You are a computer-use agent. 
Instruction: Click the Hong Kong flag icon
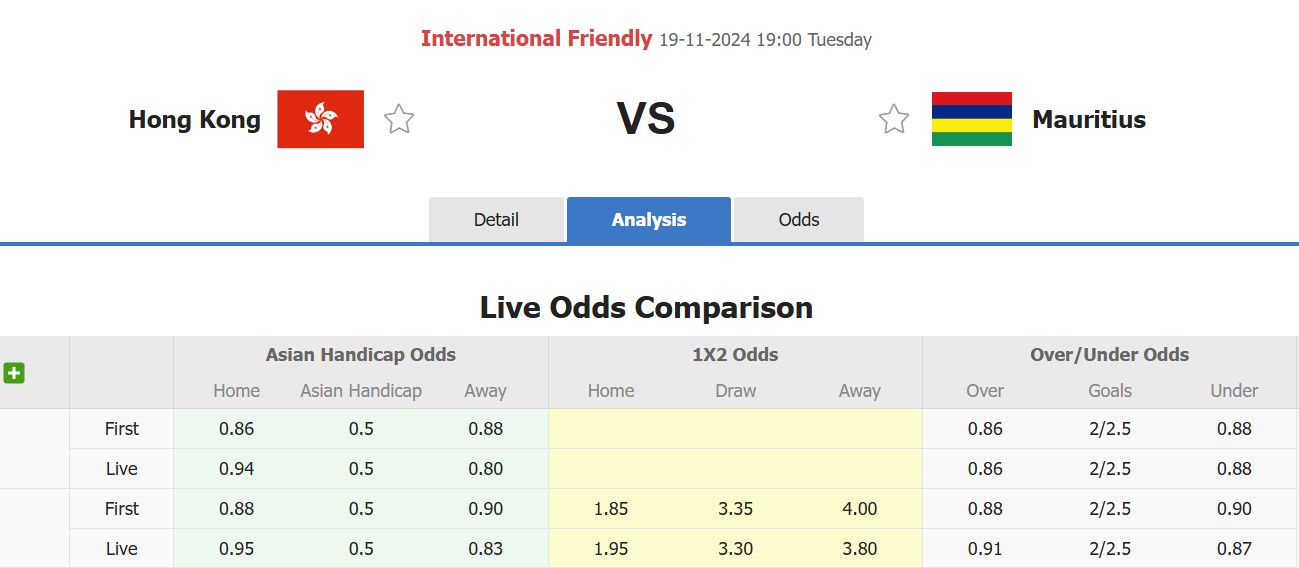pos(320,119)
